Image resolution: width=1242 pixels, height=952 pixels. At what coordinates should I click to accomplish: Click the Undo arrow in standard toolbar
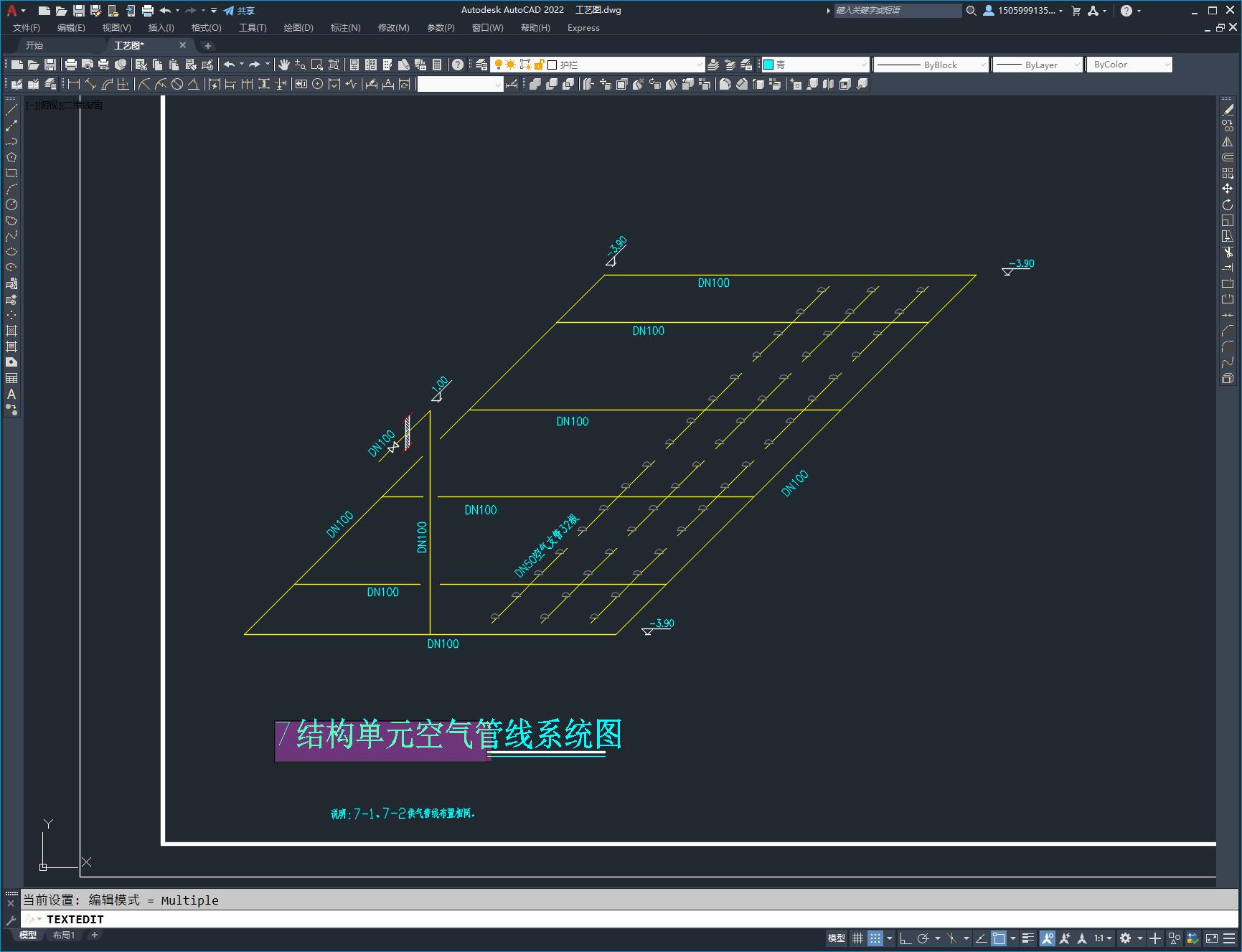229,65
